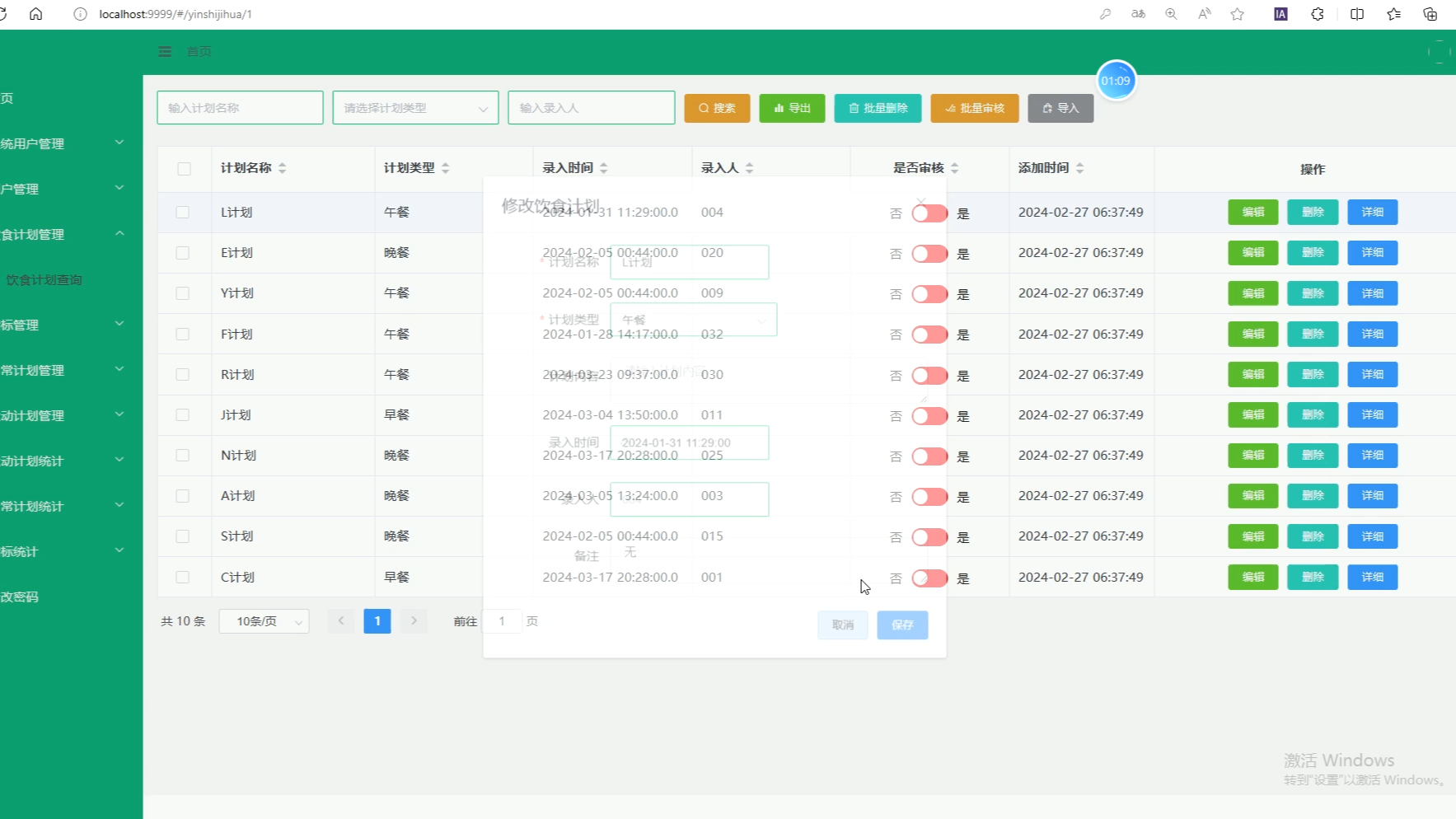Image resolution: width=1456 pixels, height=819 pixels.
Task: Toggle audit switch for A计划 row
Action: point(929,497)
